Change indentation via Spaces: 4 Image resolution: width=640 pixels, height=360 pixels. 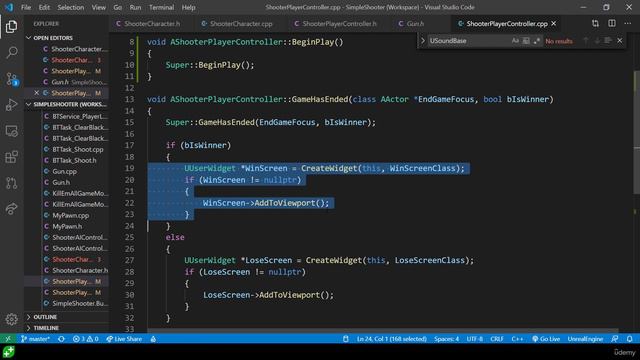click(x=446, y=339)
